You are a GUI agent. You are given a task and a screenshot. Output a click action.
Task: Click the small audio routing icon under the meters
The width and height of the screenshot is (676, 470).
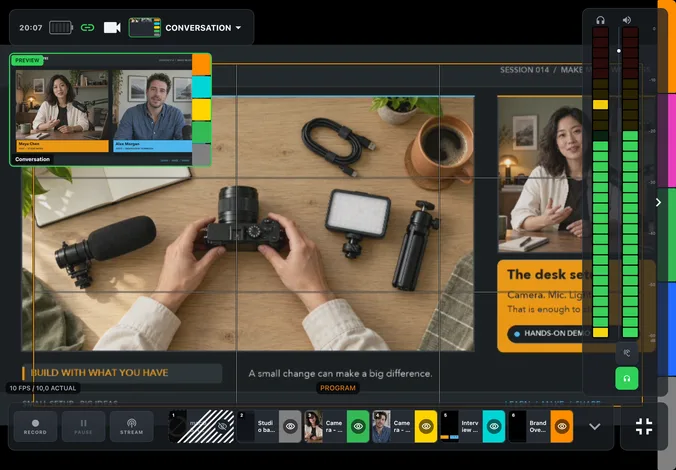627,353
